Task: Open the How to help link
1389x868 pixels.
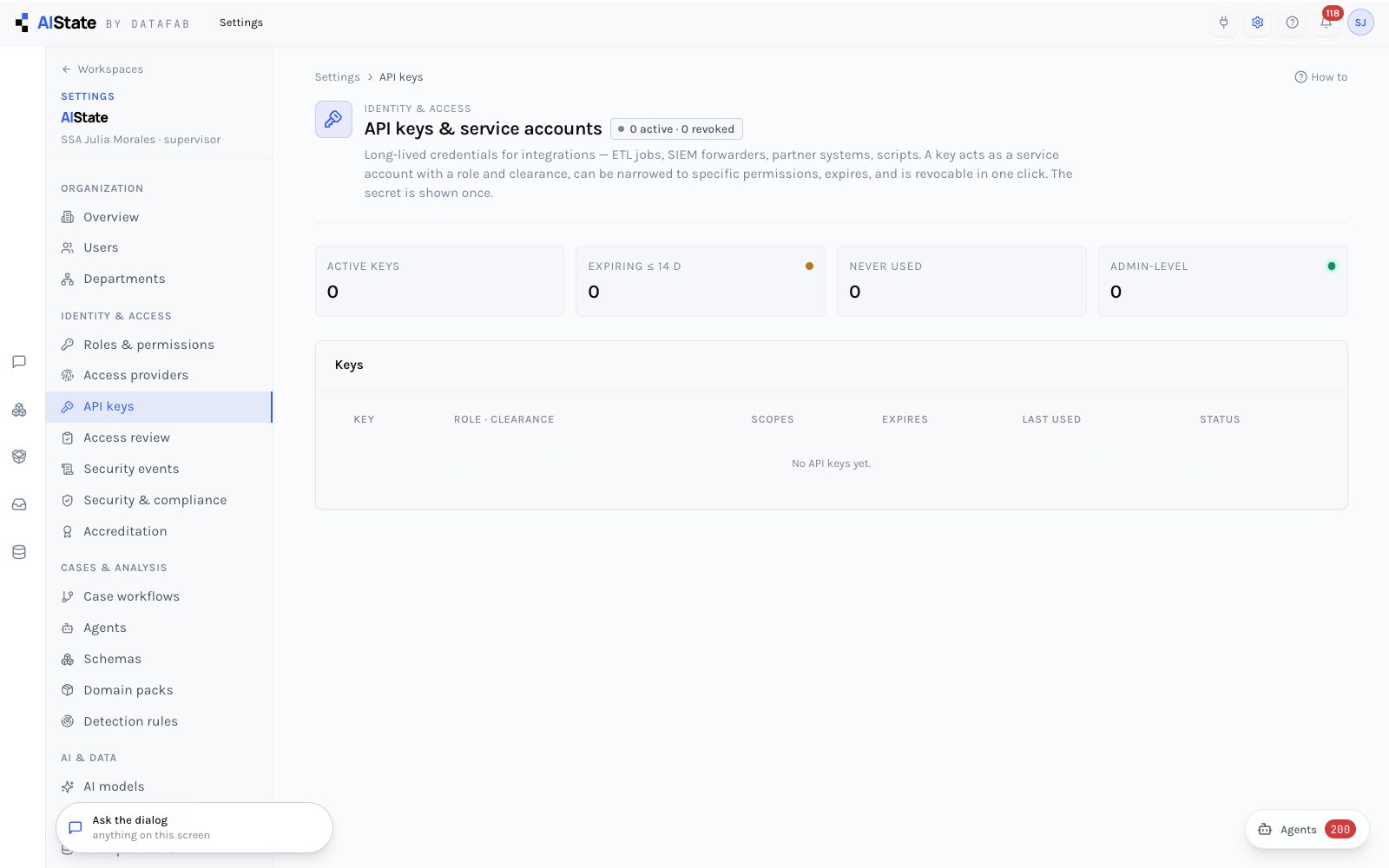Action: (1320, 77)
